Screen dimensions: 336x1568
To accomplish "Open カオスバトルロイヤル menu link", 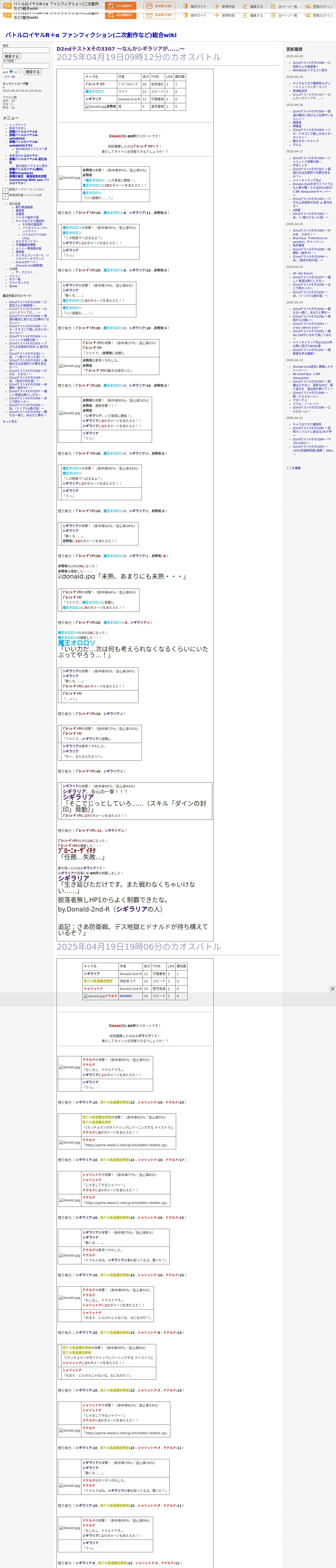I will 23,156.
